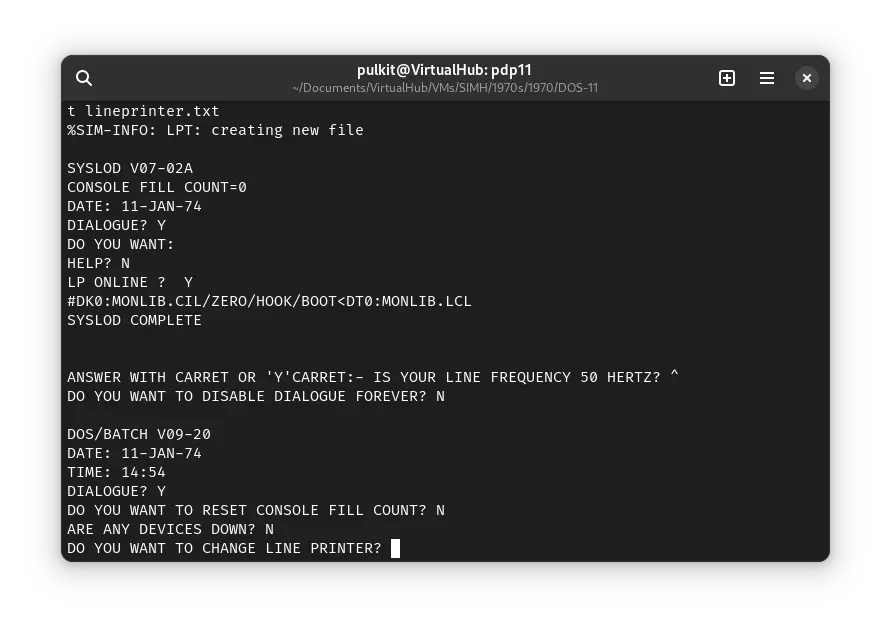
Task: Select the add-tab icon beside the menu
Action: 727,78
